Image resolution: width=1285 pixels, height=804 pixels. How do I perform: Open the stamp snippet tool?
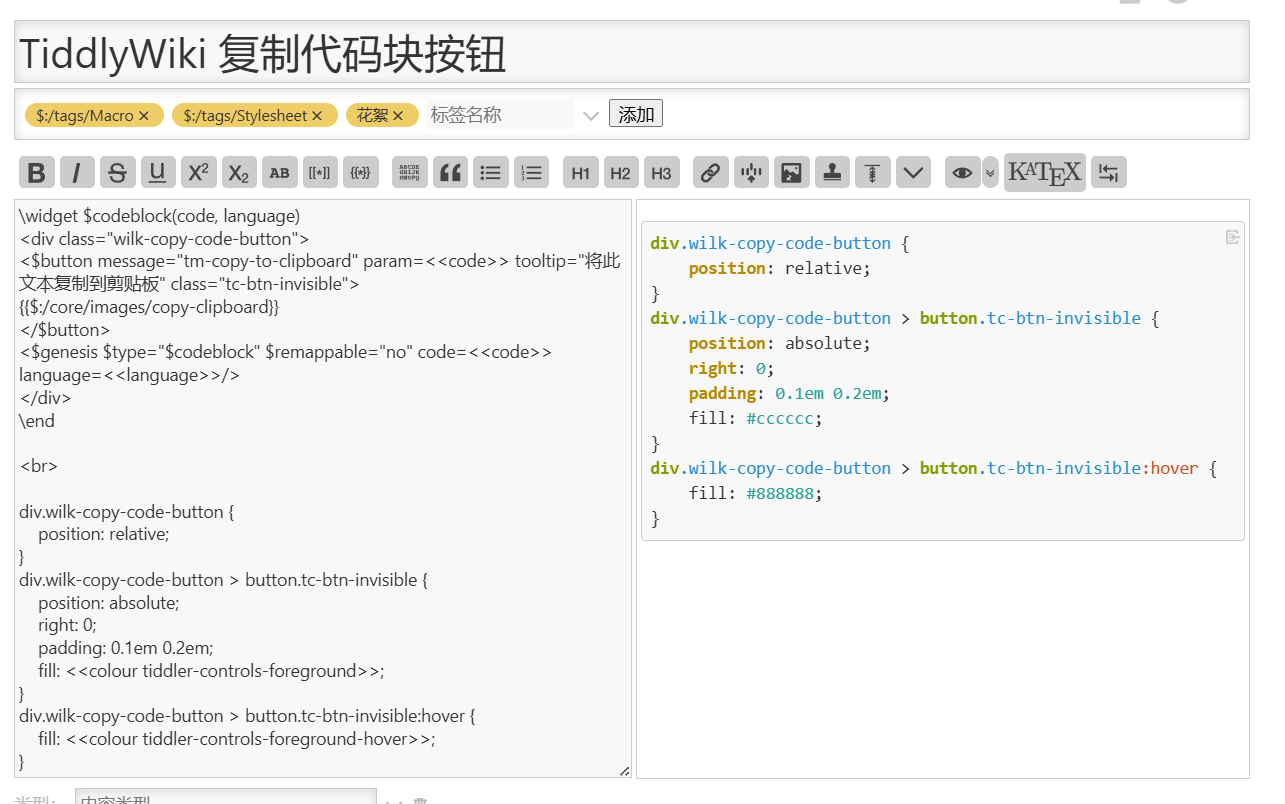pyautogui.click(x=832, y=172)
